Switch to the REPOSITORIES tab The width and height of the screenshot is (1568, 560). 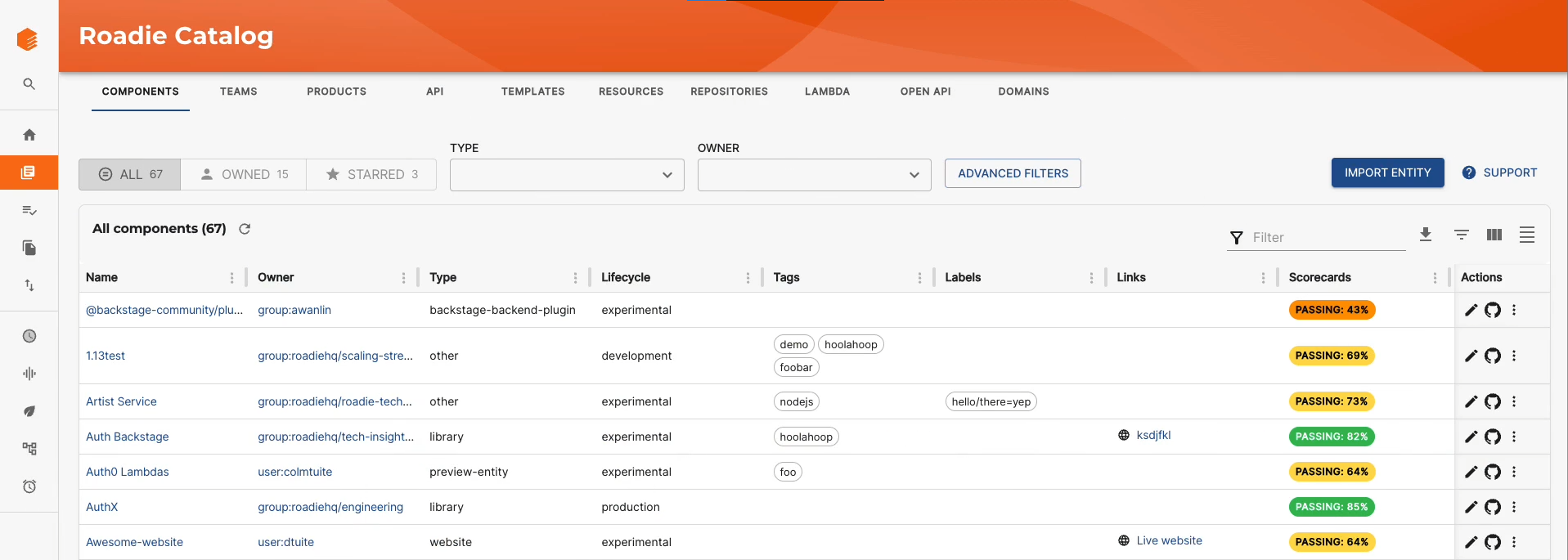point(730,92)
